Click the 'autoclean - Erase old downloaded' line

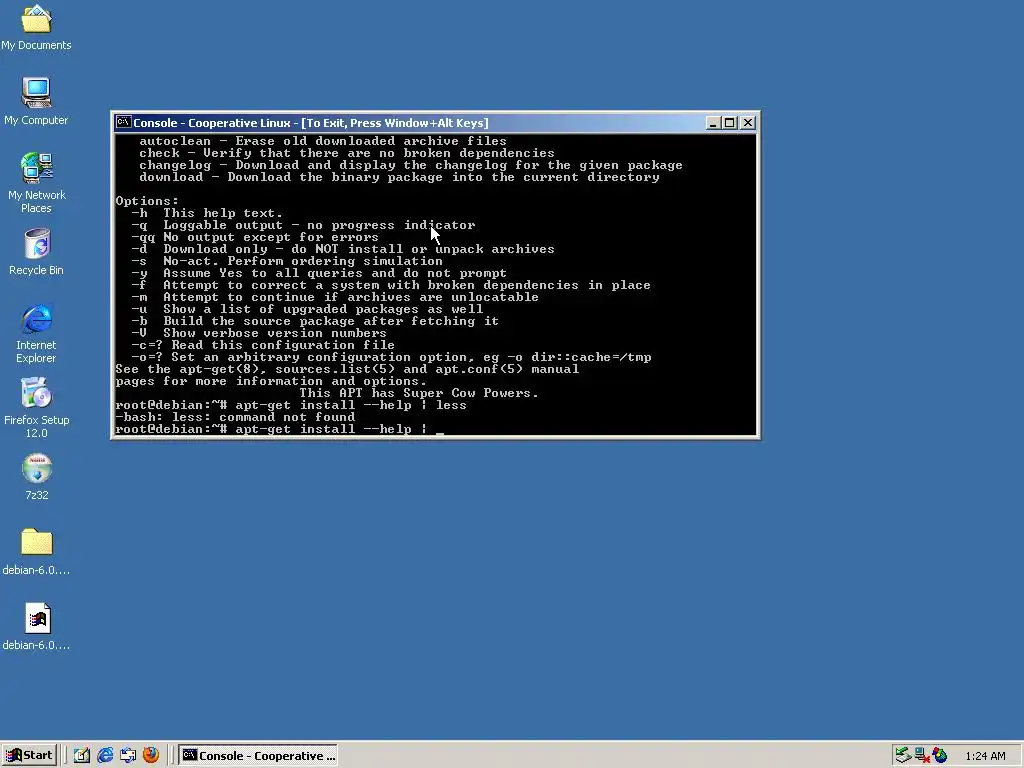(x=323, y=141)
